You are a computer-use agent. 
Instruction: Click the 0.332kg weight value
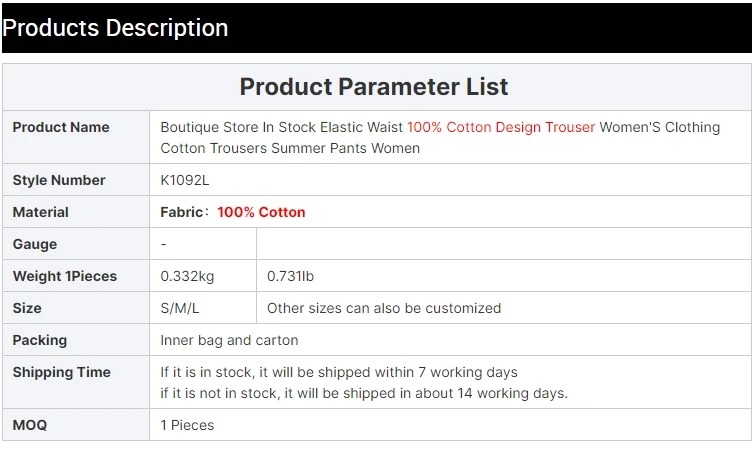[x=188, y=276]
